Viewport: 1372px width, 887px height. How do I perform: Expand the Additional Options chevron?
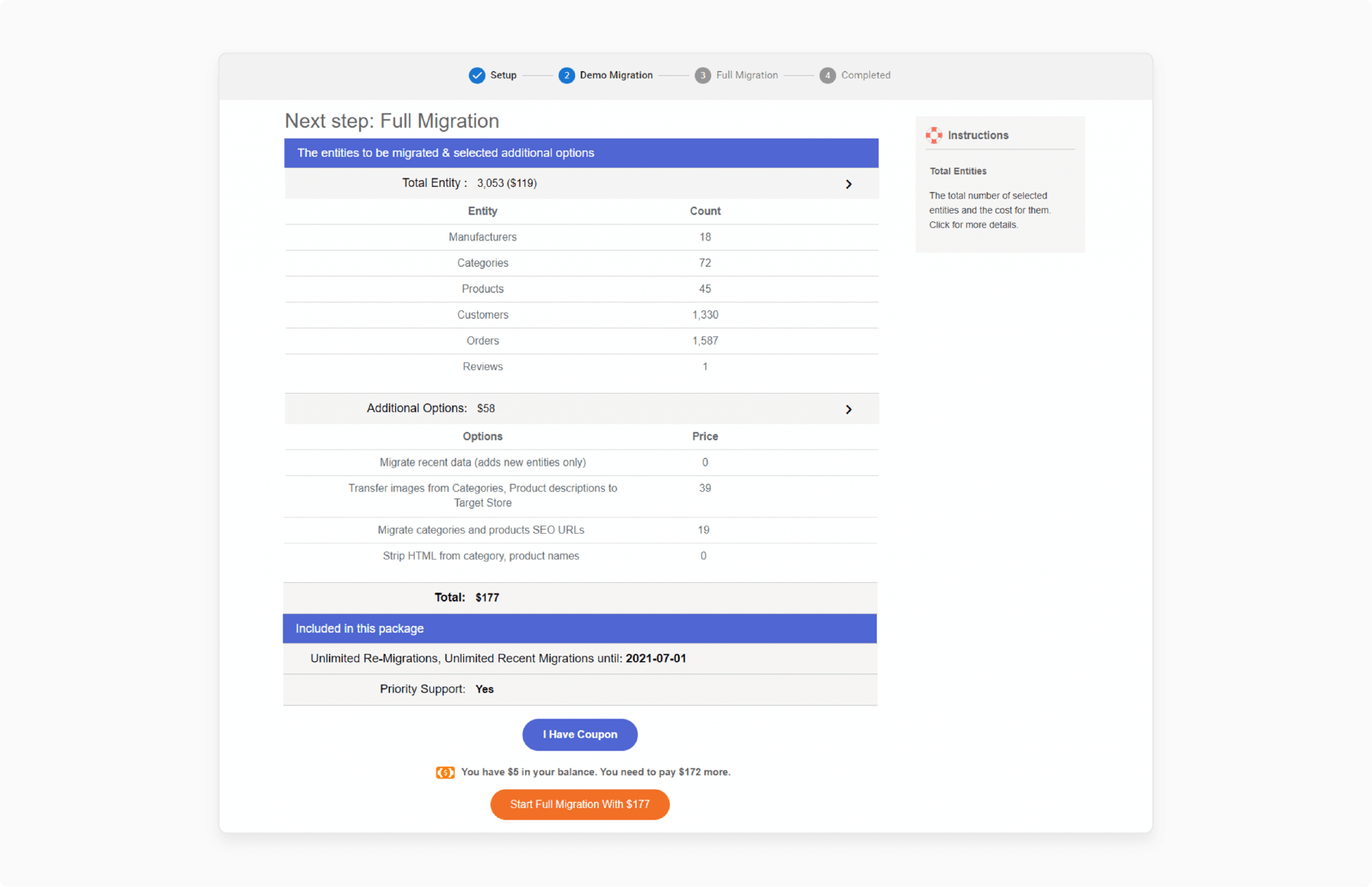click(x=848, y=409)
